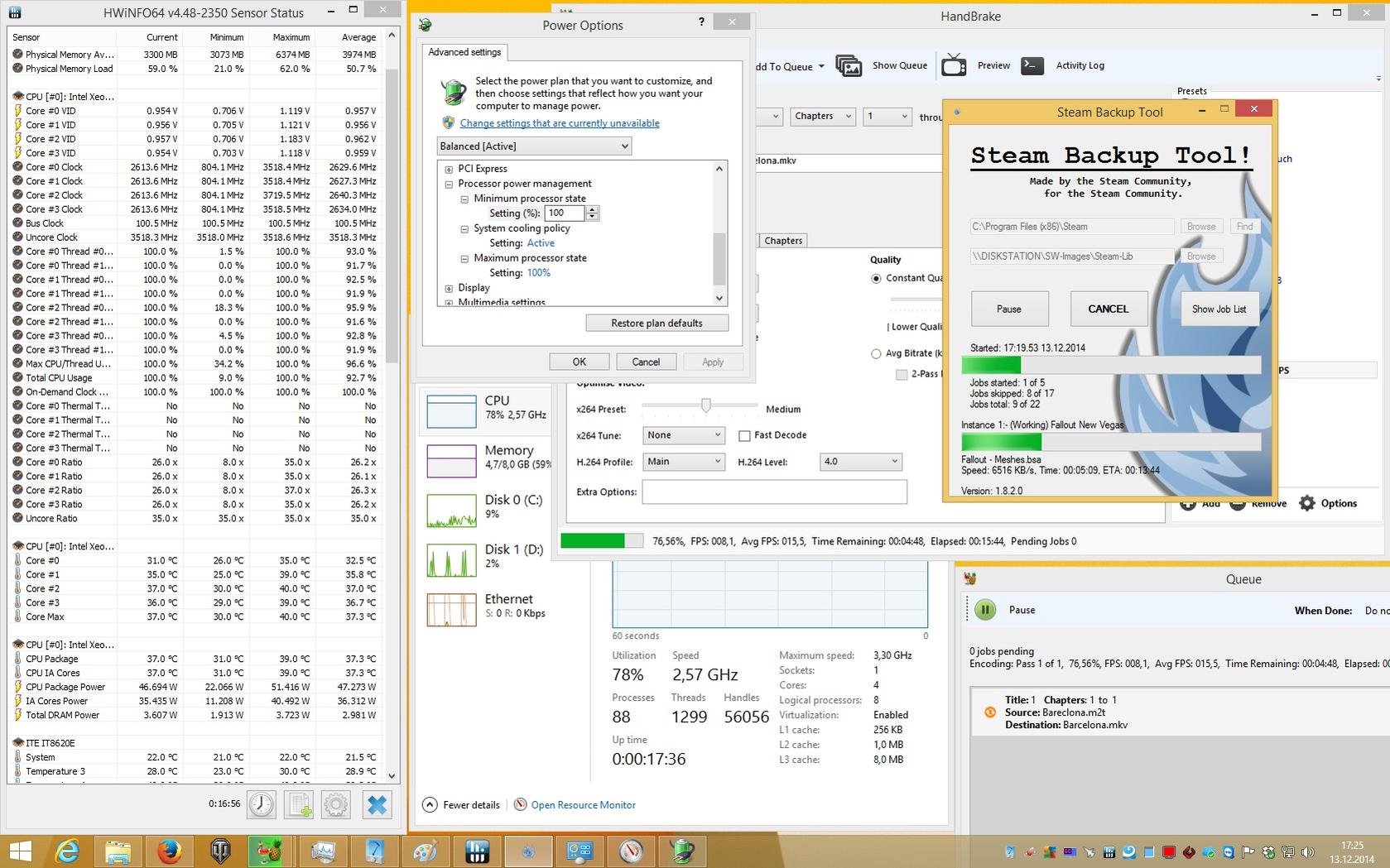The width and height of the screenshot is (1390, 868).
Task: Collapse Minimum processor state node
Action: [x=464, y=199]
